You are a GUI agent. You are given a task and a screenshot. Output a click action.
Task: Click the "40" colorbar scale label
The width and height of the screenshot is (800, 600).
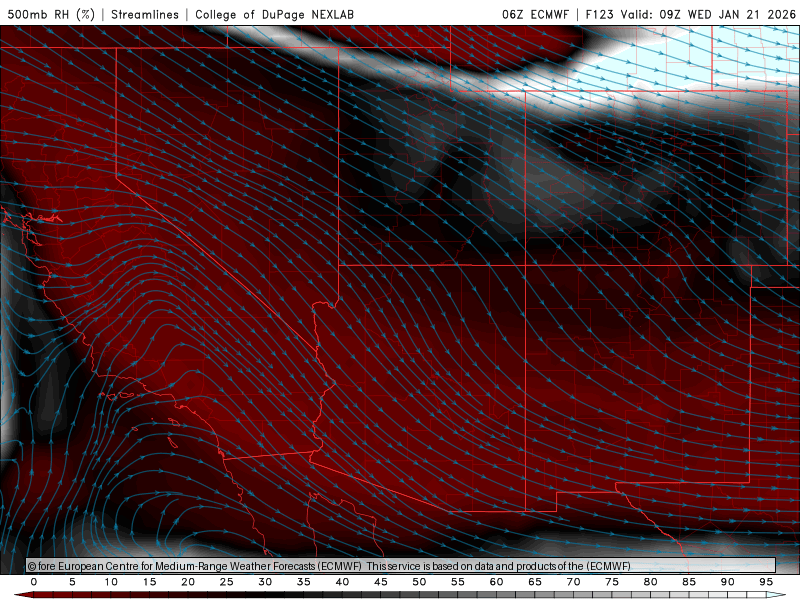342,582
